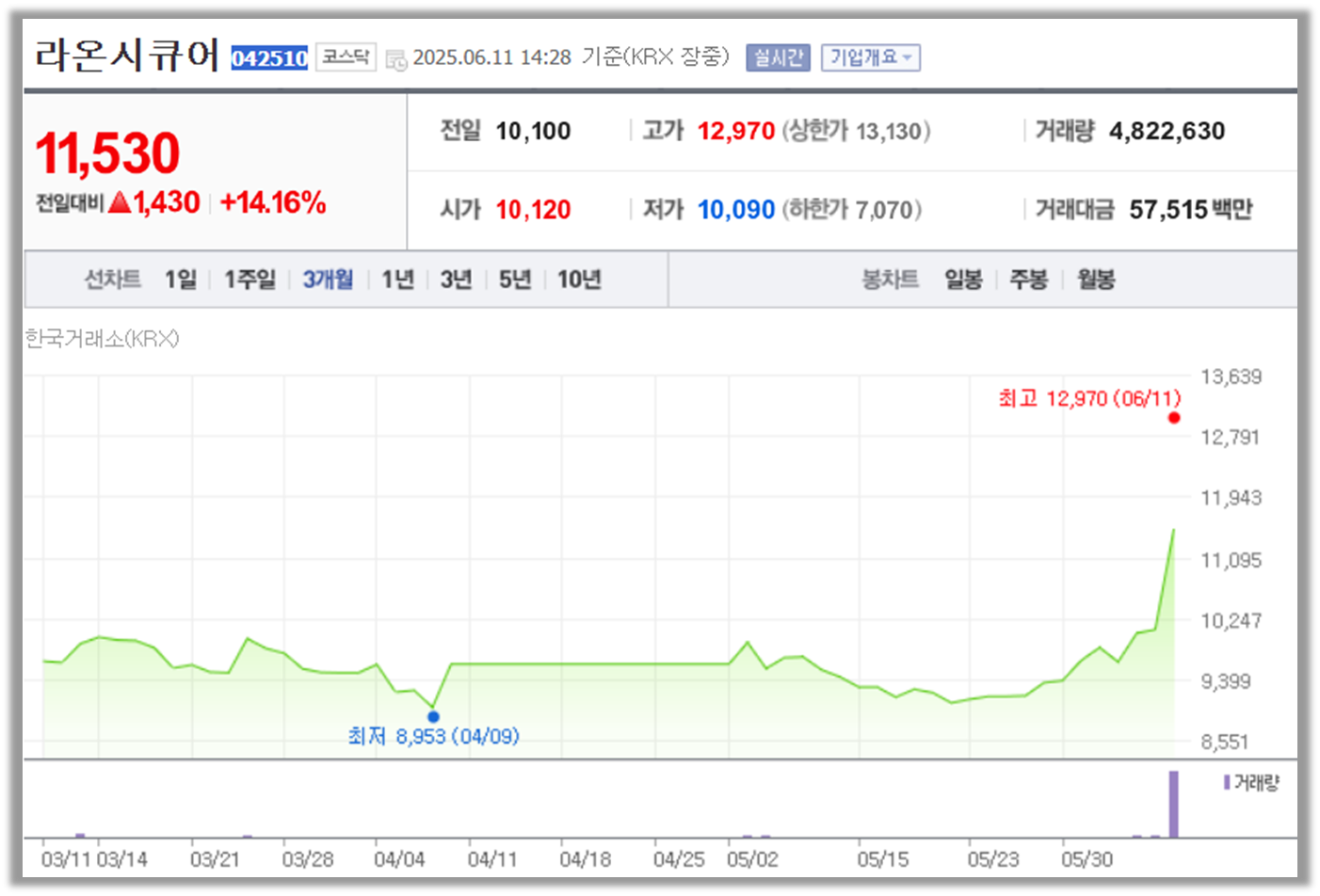Click the 하한가 7,070 text
Viewport: 1320px width, 896px height.
pos(851,210)
